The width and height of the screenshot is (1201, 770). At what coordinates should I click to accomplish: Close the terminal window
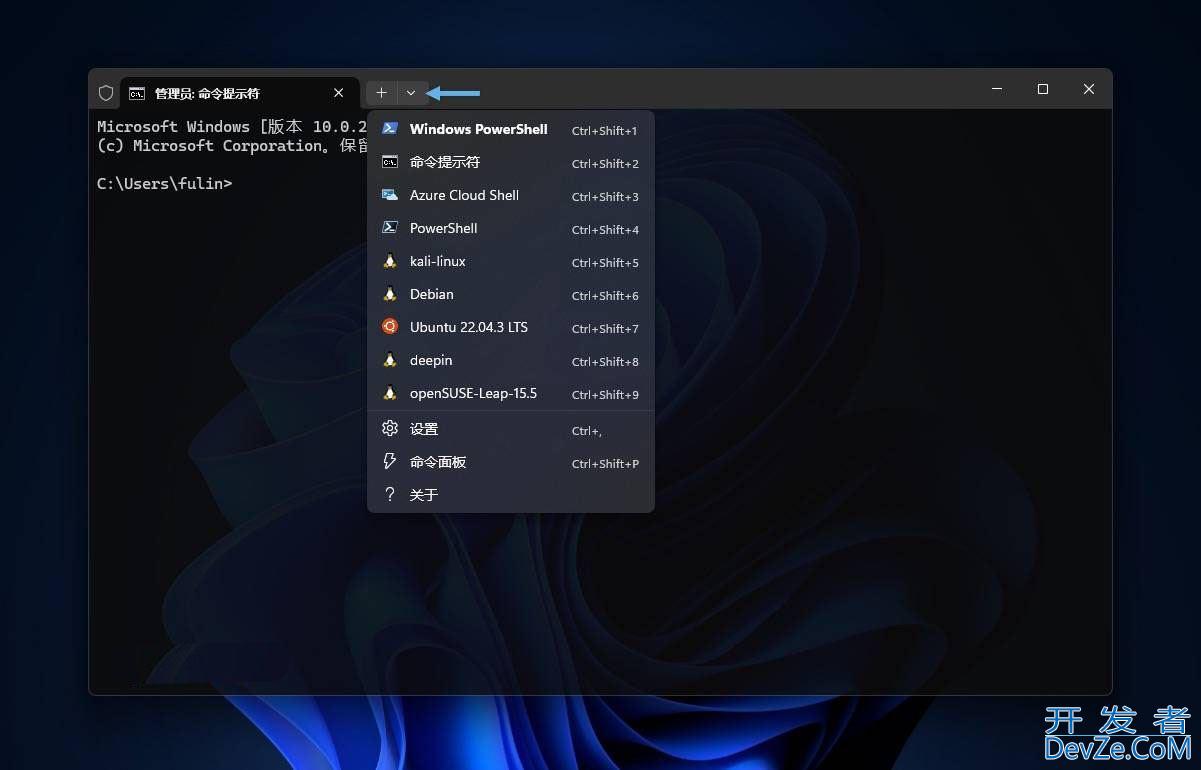(x=1089, y=89)
